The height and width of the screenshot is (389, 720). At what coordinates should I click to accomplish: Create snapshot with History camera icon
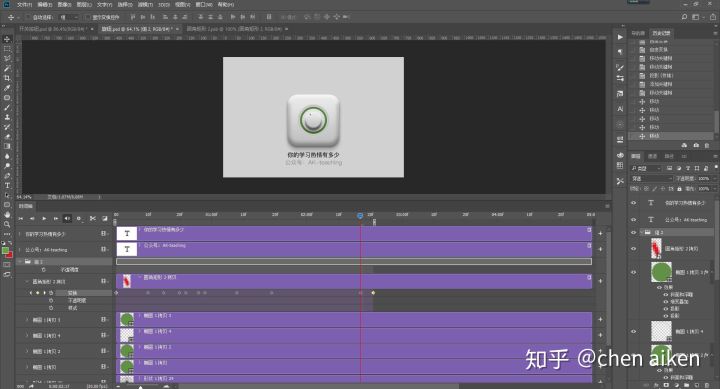tap(696, 145)
